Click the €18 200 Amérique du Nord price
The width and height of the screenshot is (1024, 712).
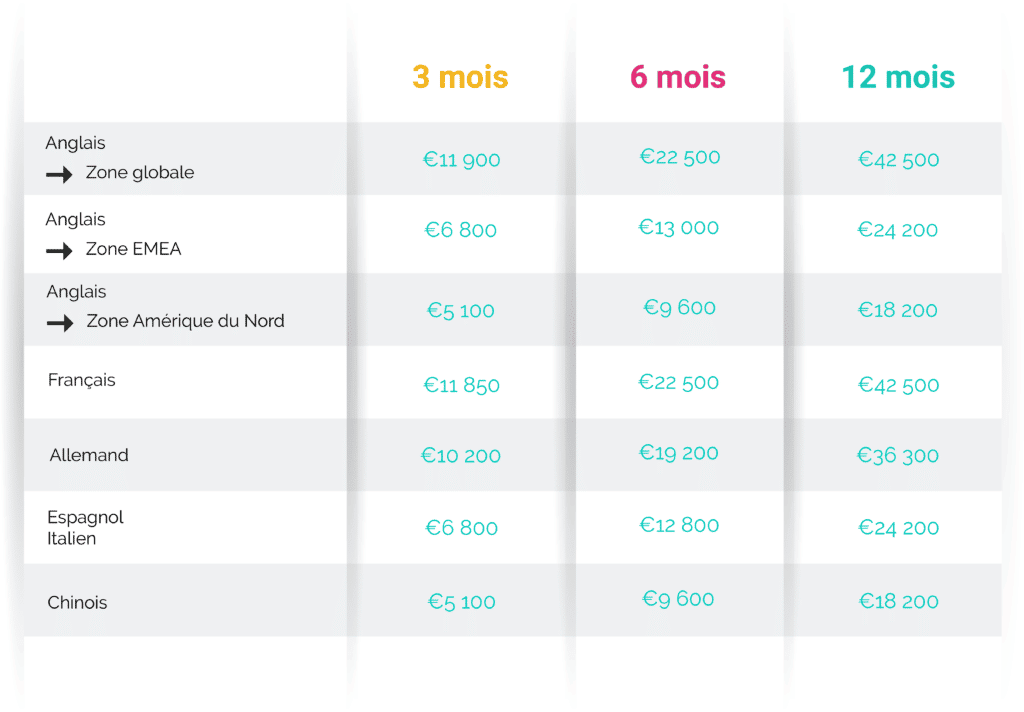tap(898, 310)
